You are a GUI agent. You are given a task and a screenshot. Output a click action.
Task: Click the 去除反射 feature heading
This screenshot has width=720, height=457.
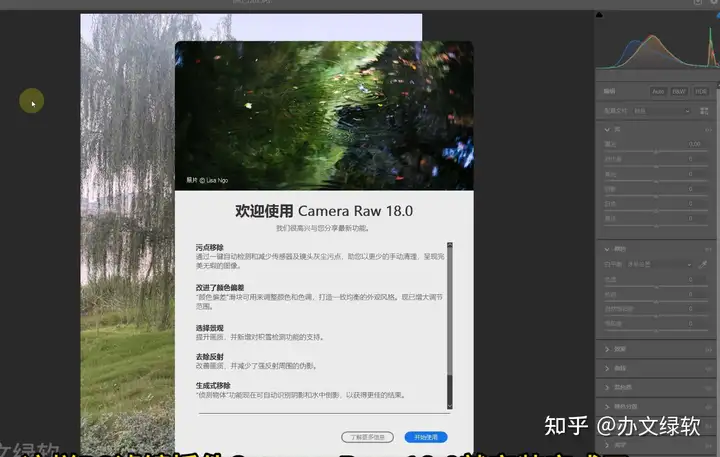coord(210,356)
